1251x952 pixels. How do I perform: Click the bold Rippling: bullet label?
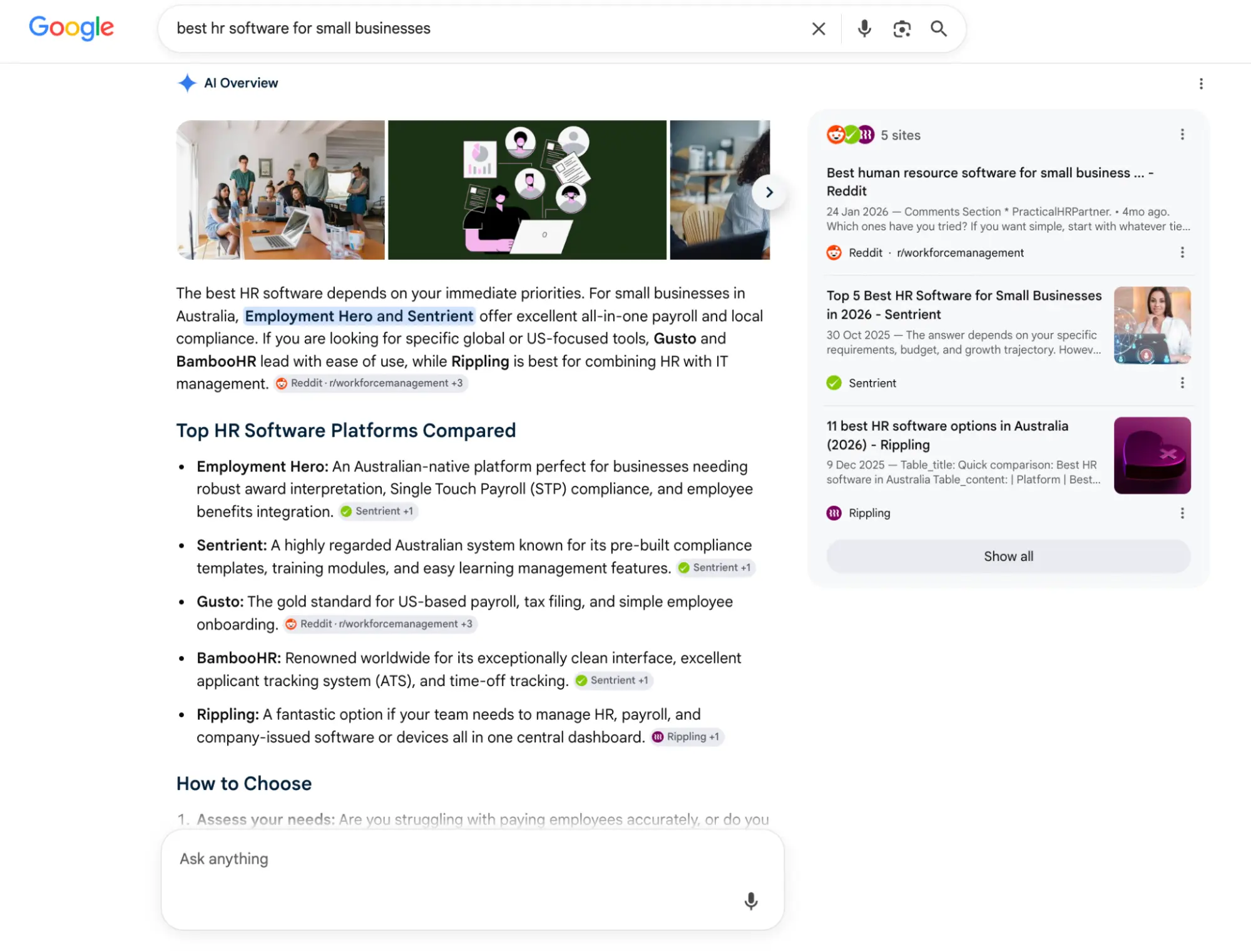(228, 714)
